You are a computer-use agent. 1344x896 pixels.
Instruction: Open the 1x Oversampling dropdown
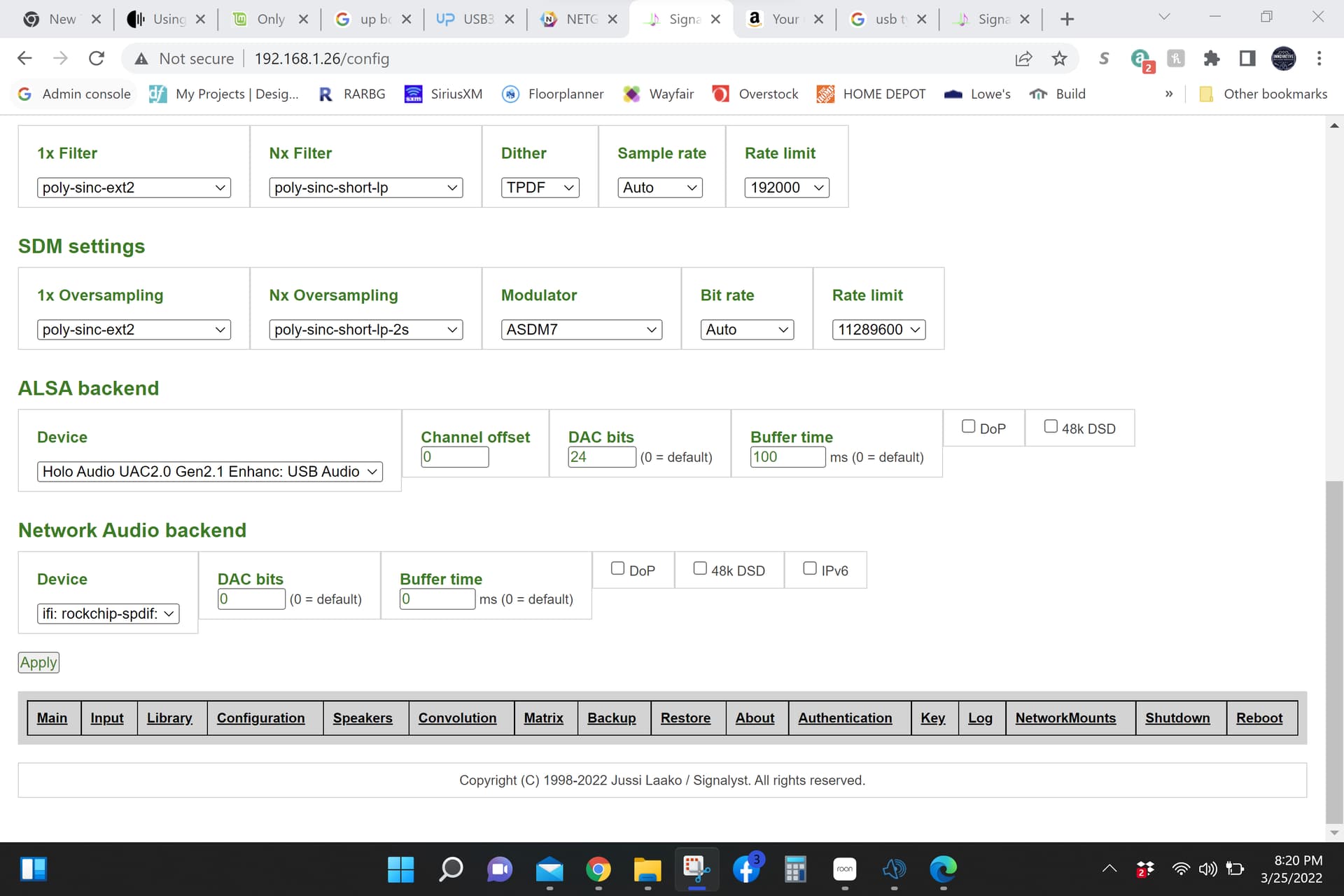pyautogui.click(x=134, y=330)
